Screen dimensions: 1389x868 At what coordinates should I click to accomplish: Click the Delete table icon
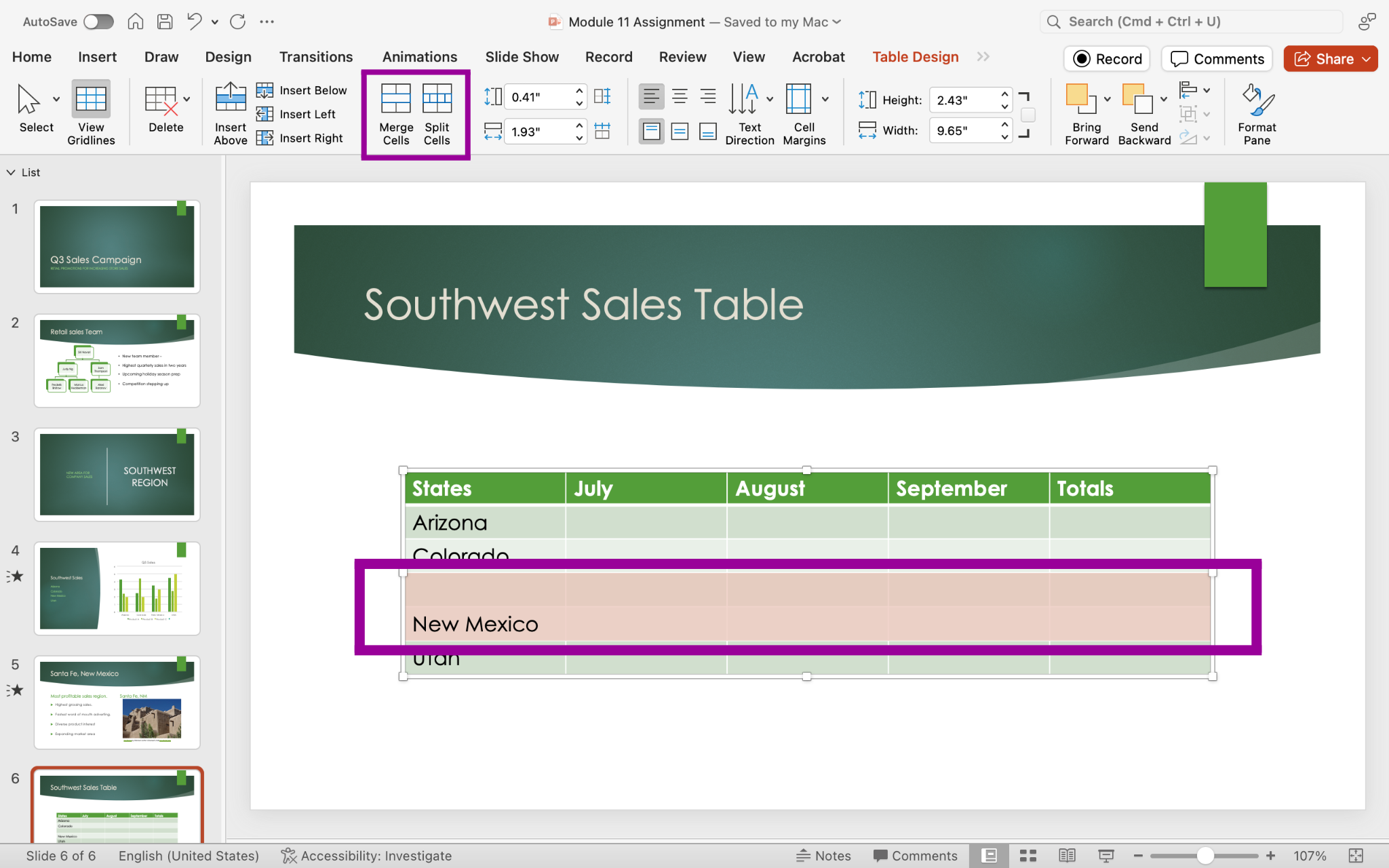click(161, 100)
